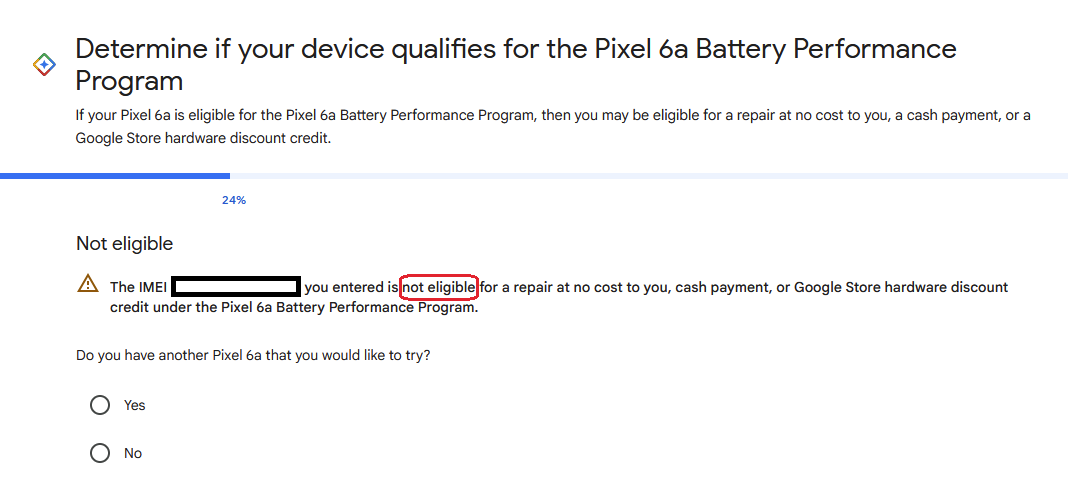
Task: Click the 'If your Pixel 6a is eligible' sentence
Action: click(x=552, y=116)
